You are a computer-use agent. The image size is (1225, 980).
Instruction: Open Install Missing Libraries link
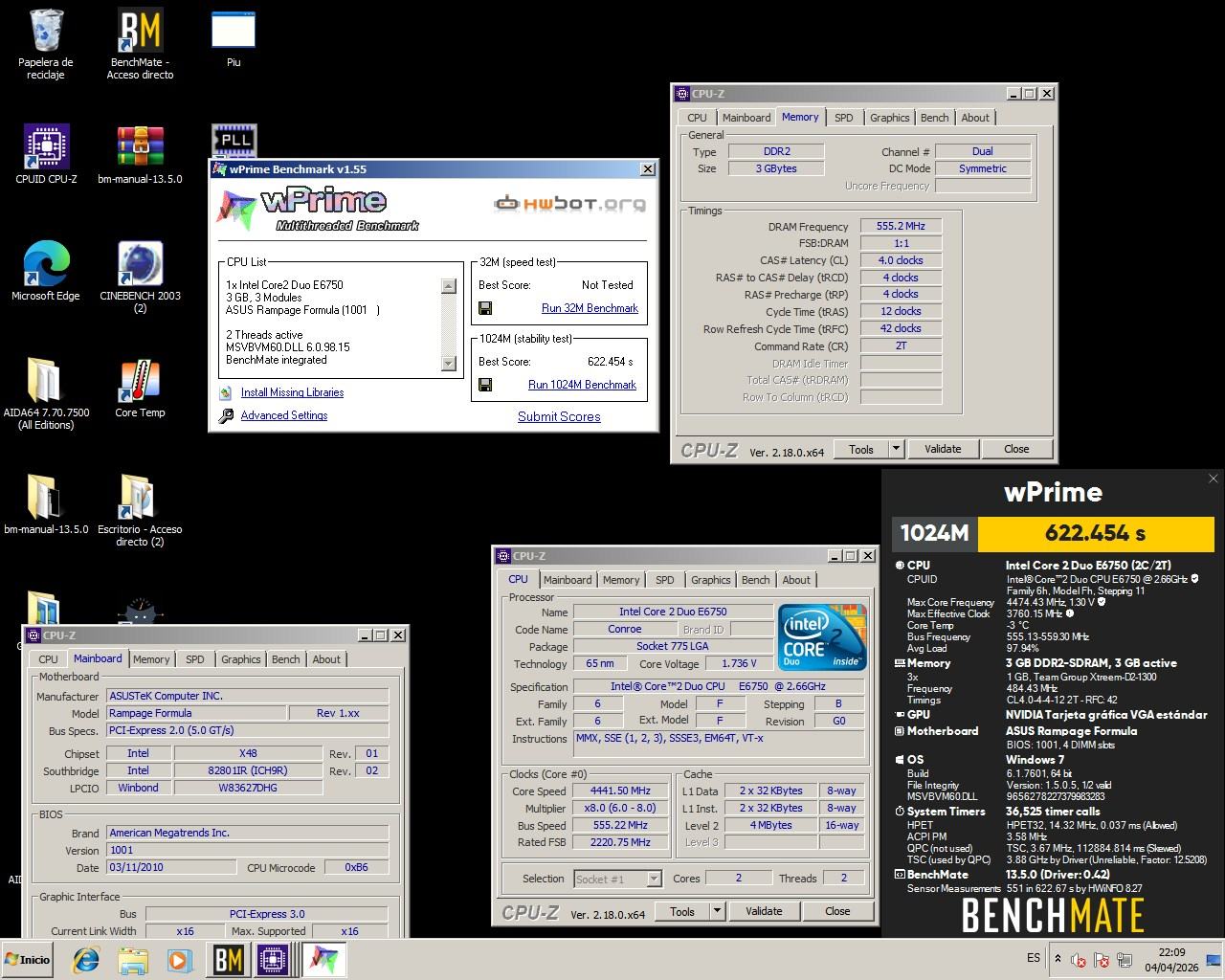292,392
